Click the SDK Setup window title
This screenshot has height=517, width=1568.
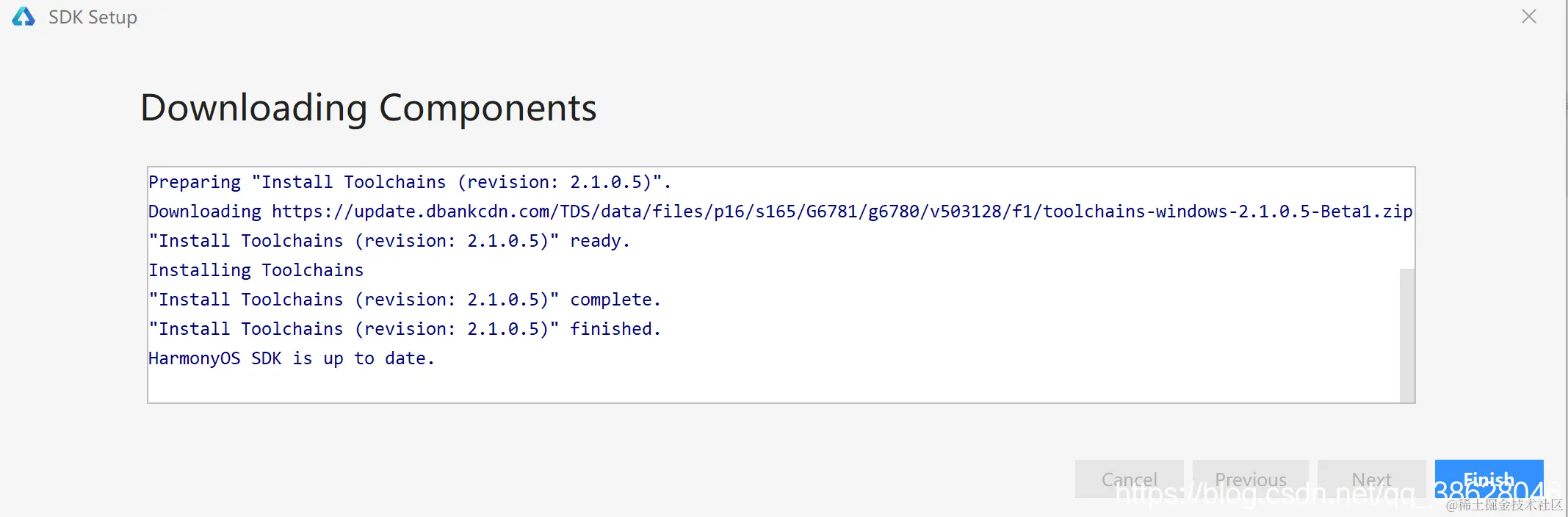click(93, 17)
